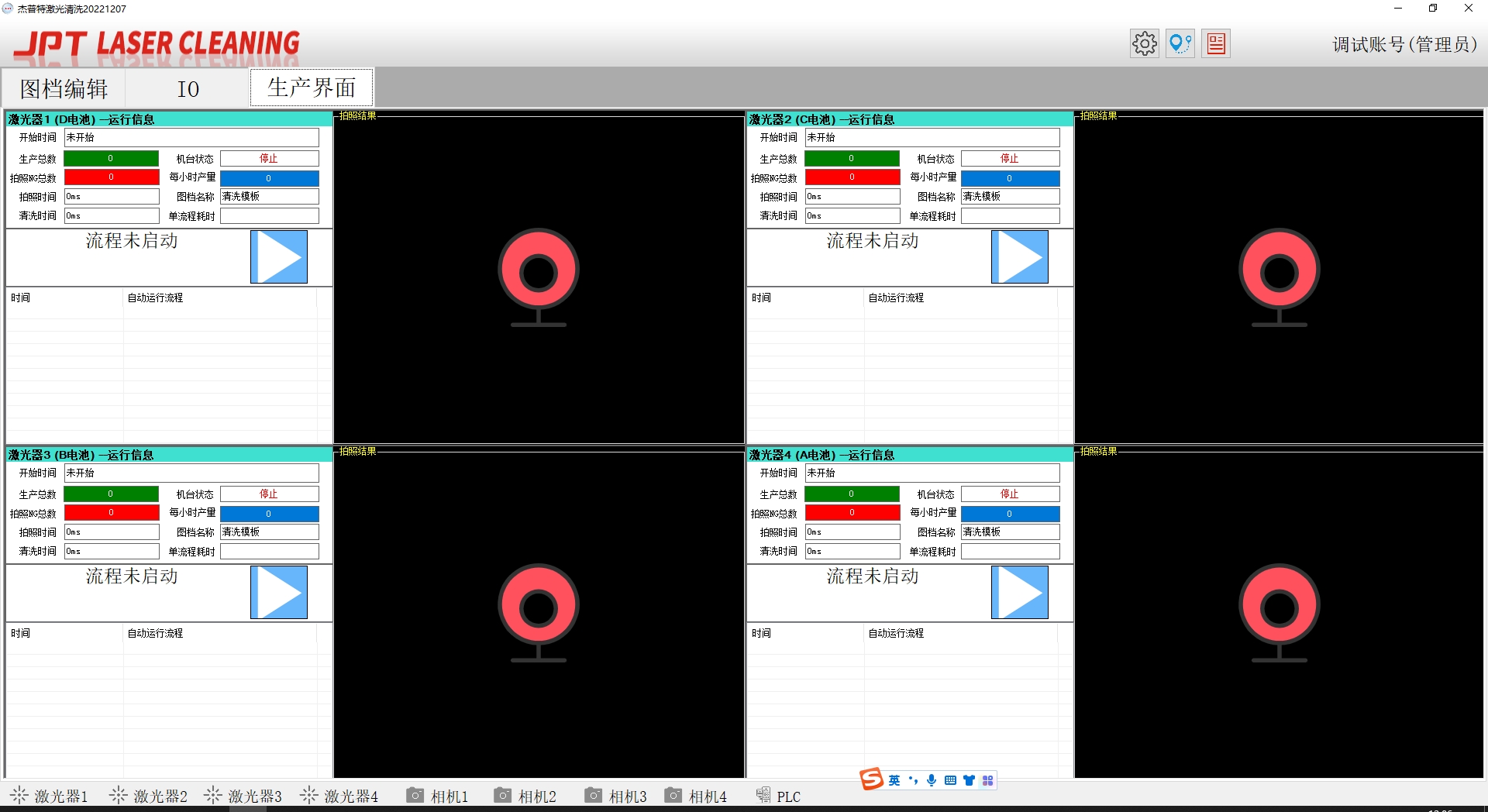Click the 激光器4 status bar icon
The image size is (1488, 812).
[308, 796]
